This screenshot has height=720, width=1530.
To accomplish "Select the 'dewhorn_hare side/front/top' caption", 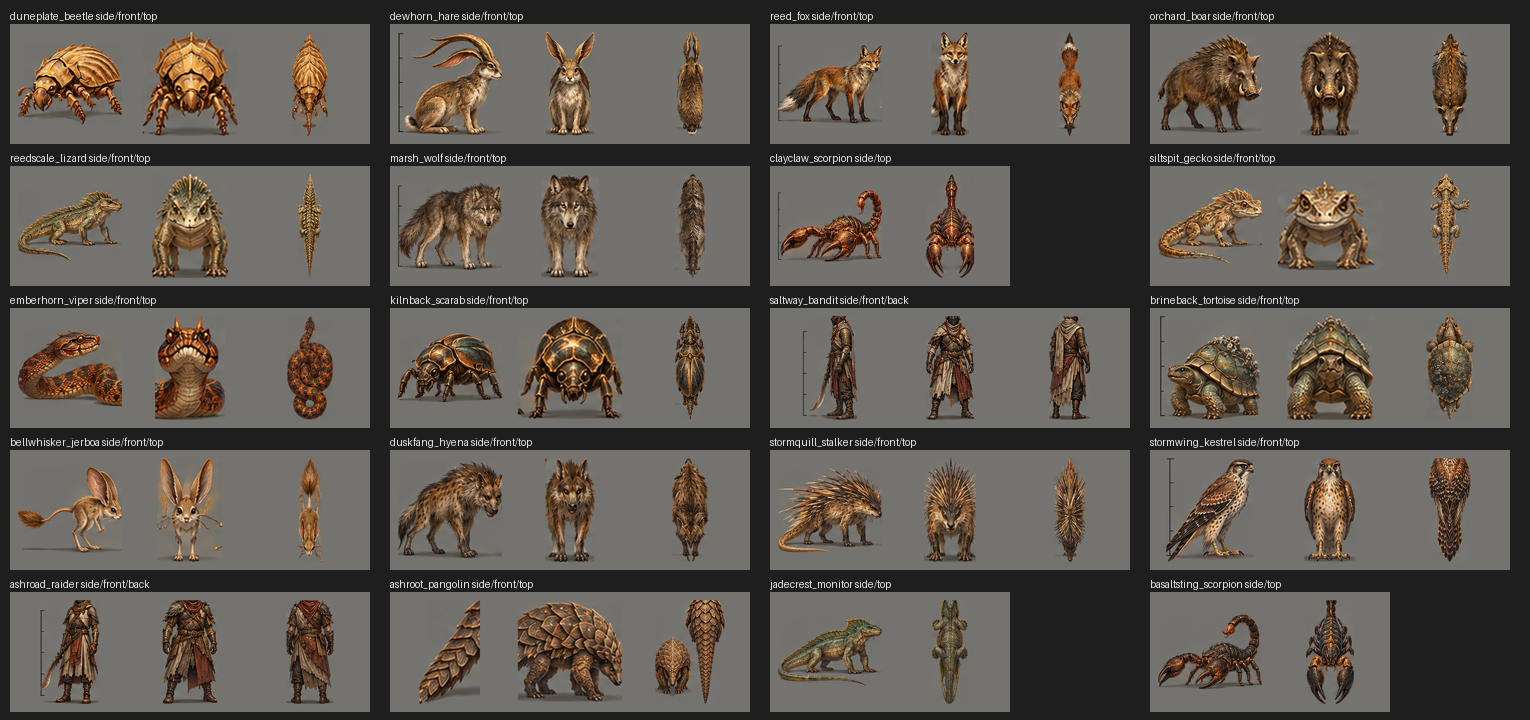I will (x=456, y=16).
